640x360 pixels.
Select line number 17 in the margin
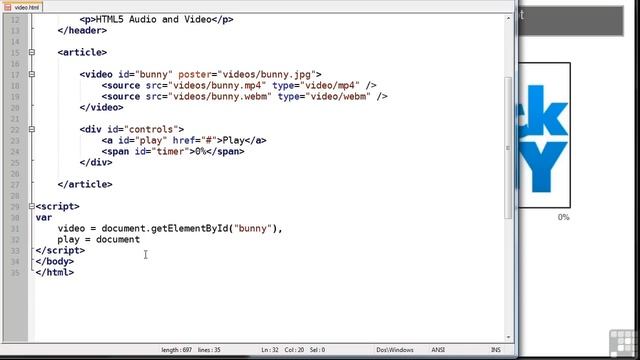point(15,75)
